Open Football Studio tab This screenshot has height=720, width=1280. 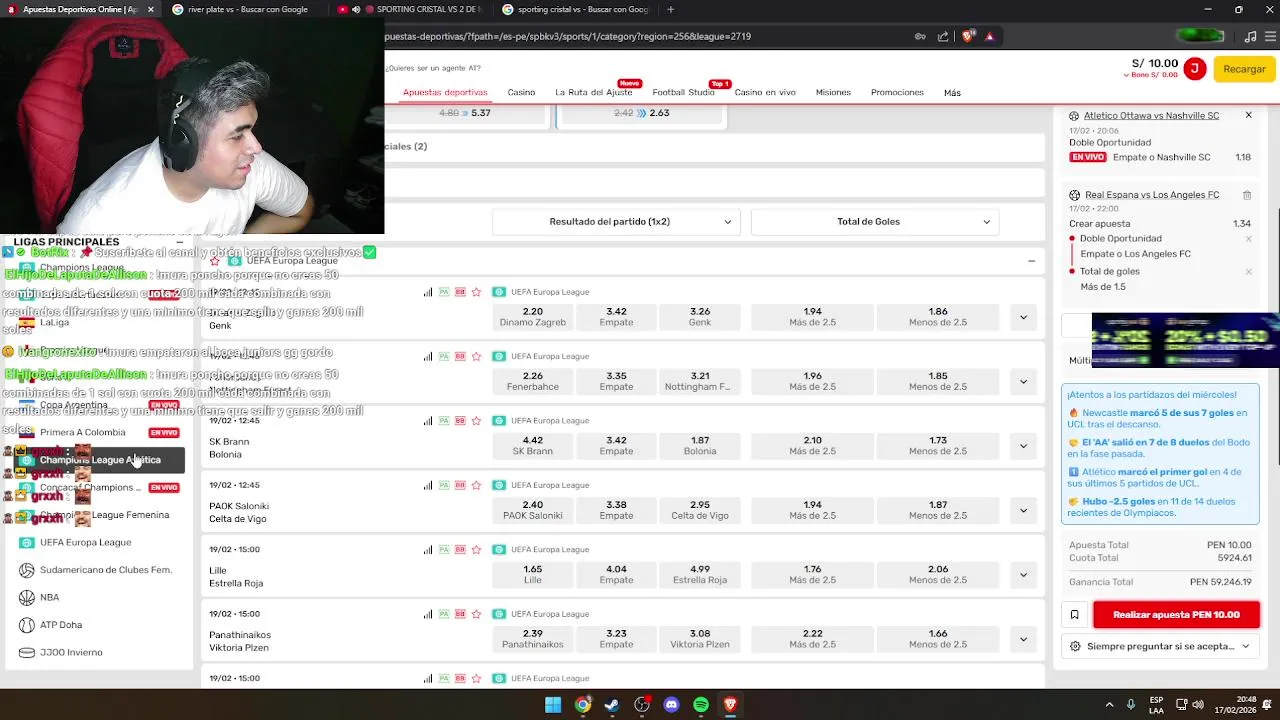point(683,92)
